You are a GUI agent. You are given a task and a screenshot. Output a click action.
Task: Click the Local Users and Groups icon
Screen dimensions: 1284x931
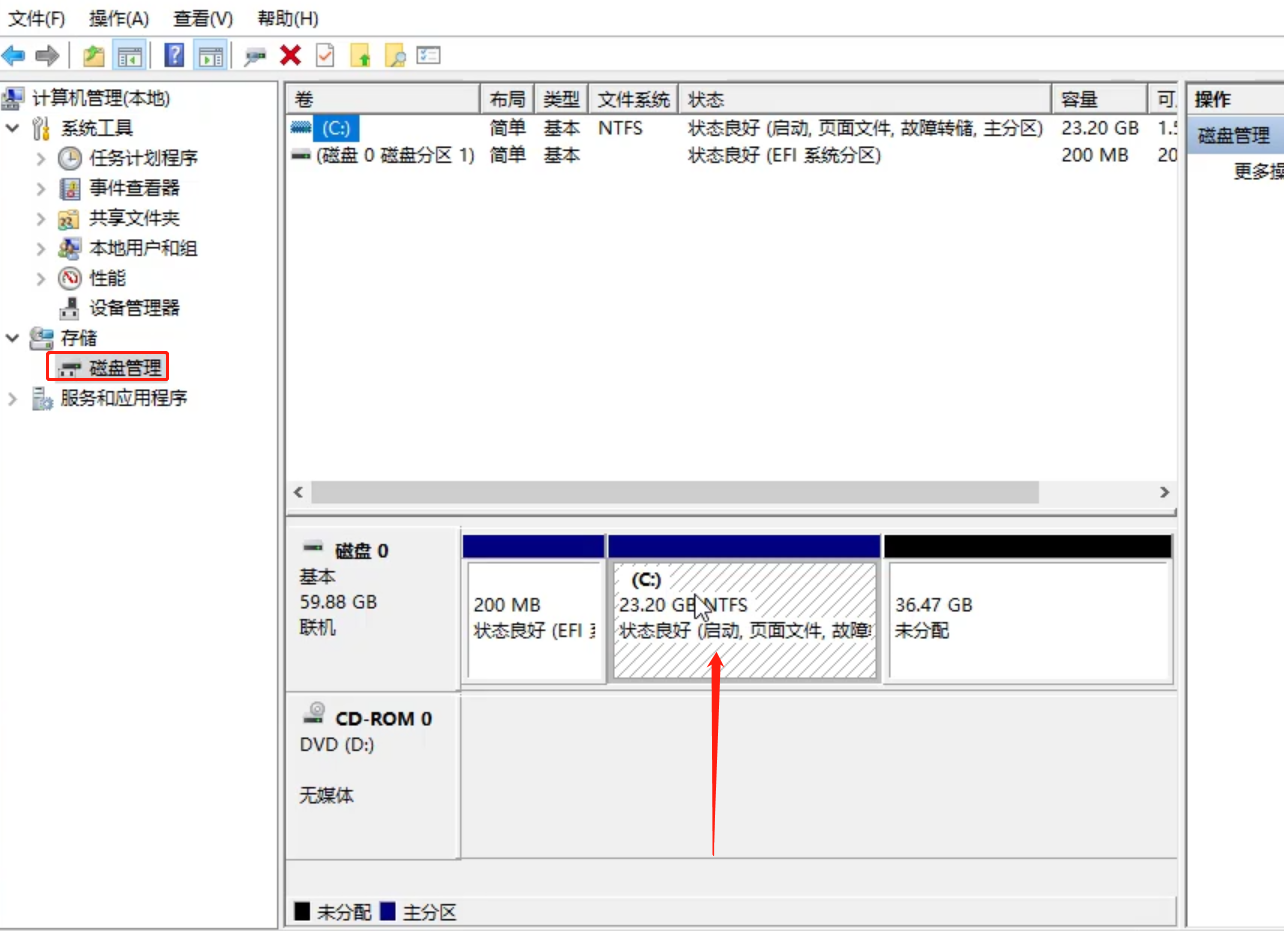click(70, 248)
